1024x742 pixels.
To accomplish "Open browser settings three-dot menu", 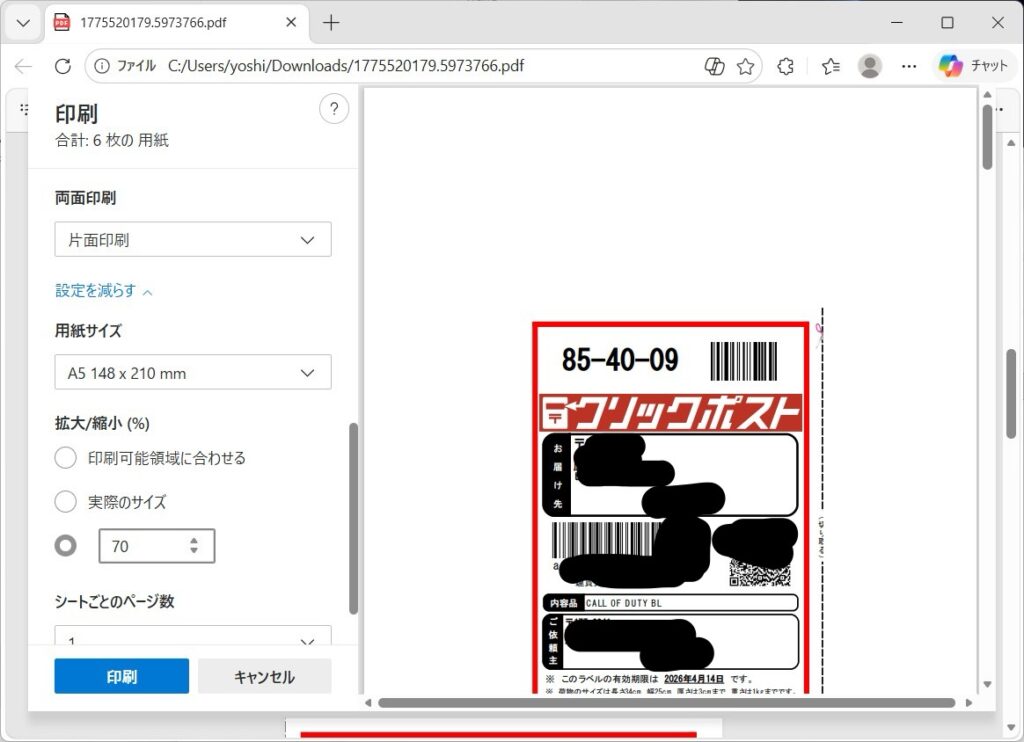I will pyautogui.click(x=909, y=66).
